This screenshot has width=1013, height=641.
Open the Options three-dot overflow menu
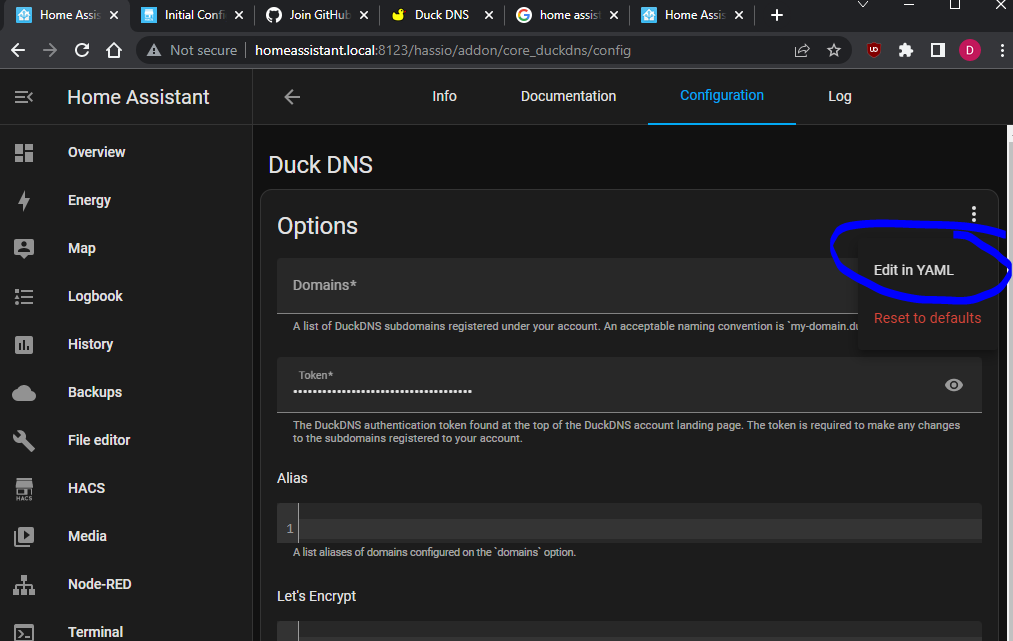[x=974, y=214]
